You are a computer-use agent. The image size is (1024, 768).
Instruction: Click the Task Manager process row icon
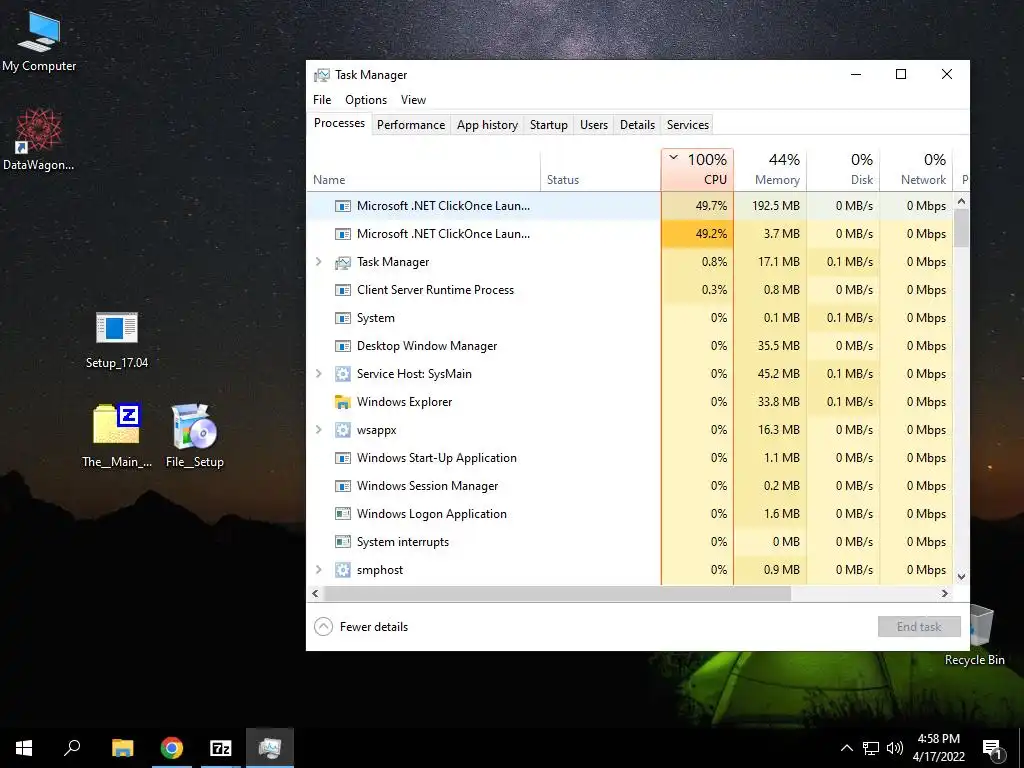tap(343, 262)
